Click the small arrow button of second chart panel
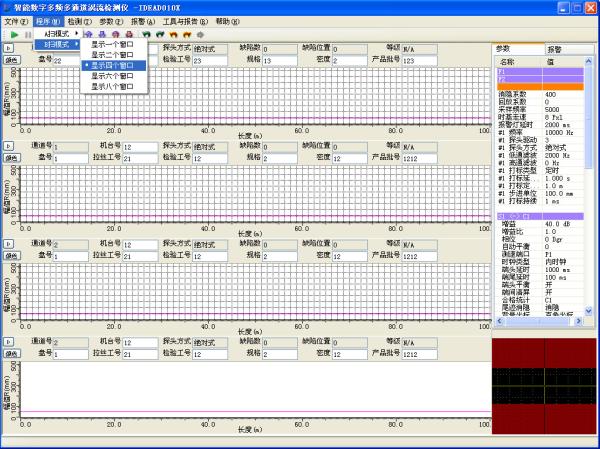 pyautogui.click(x=8, y=146)
